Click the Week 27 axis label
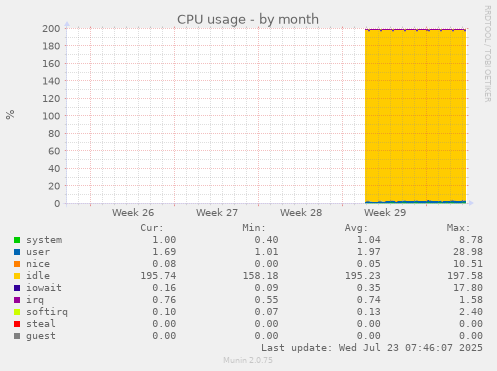This screenshot has width=497, height=371. [217, 213]
